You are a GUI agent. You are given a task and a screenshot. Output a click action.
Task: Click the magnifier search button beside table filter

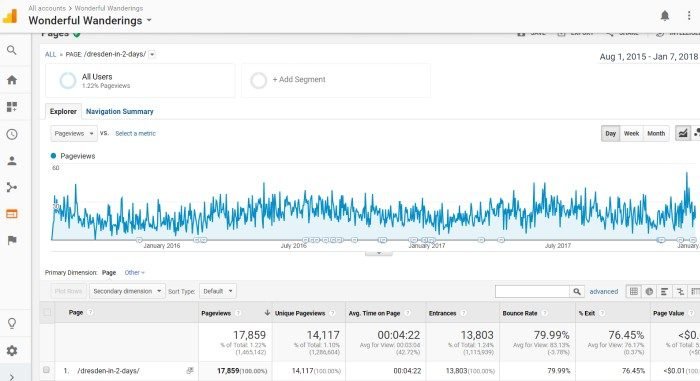click(577, 292)
